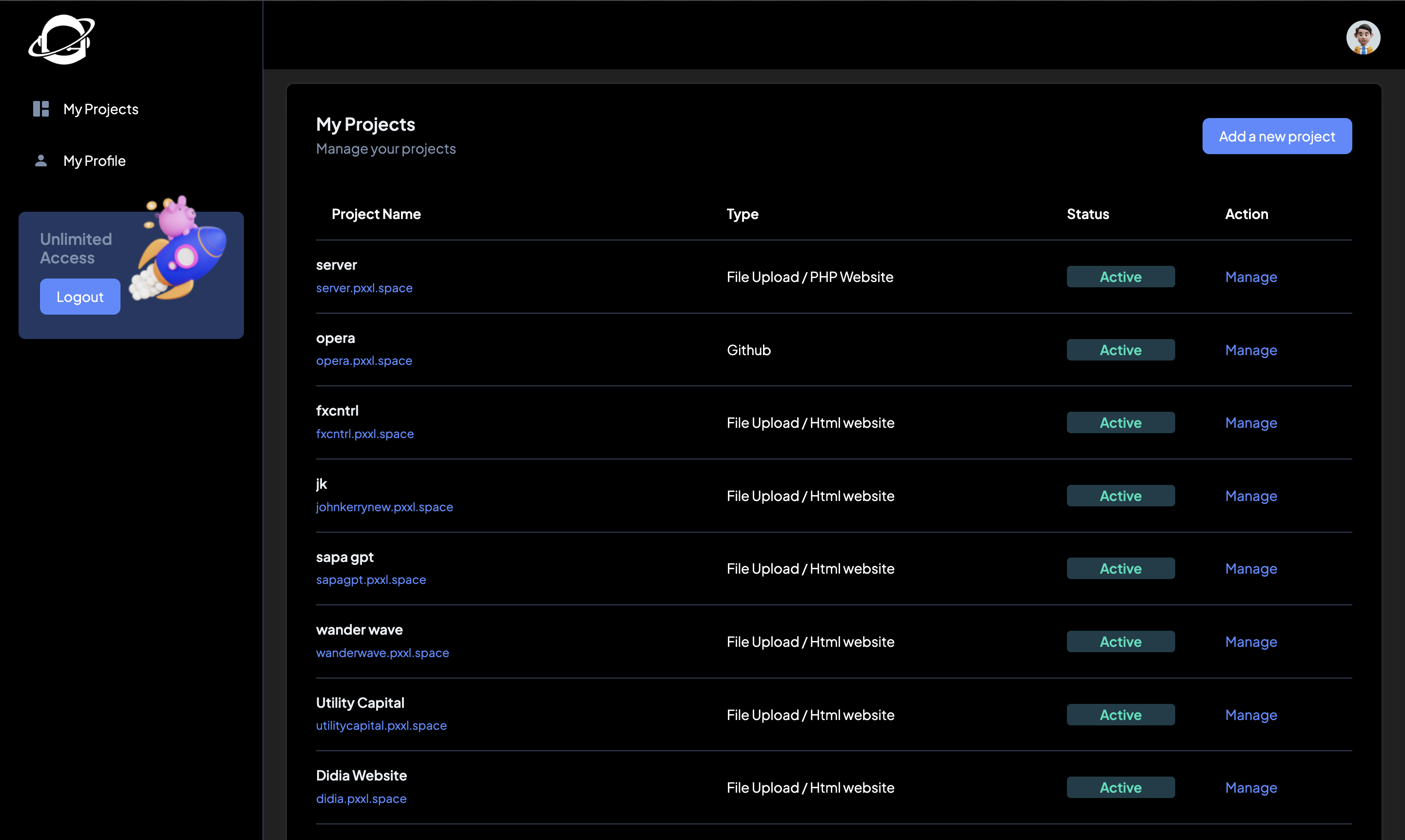Click the opera project name
1405x840 pixels.
coord(335,338)
